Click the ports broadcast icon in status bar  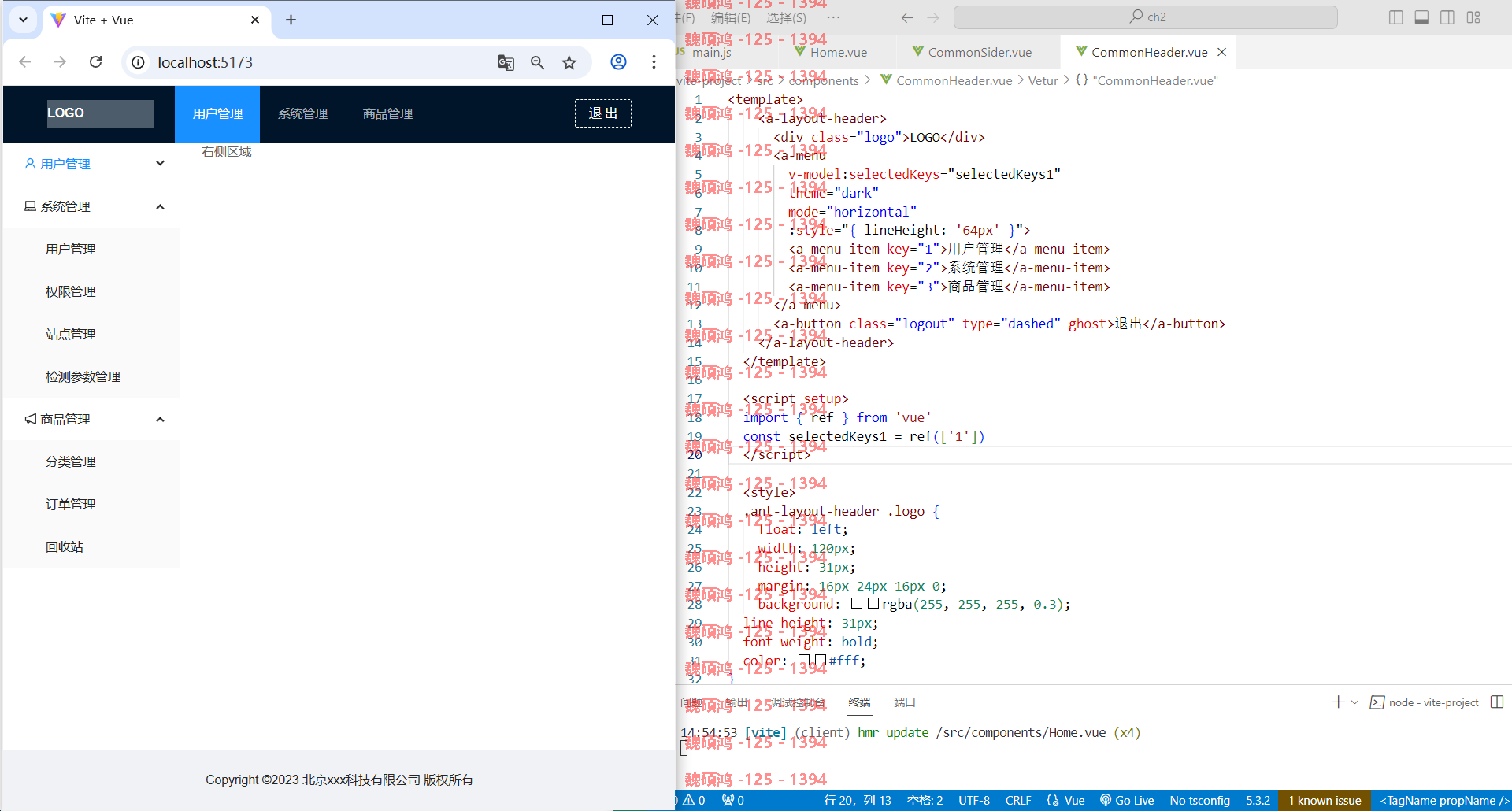click(732, 800)
